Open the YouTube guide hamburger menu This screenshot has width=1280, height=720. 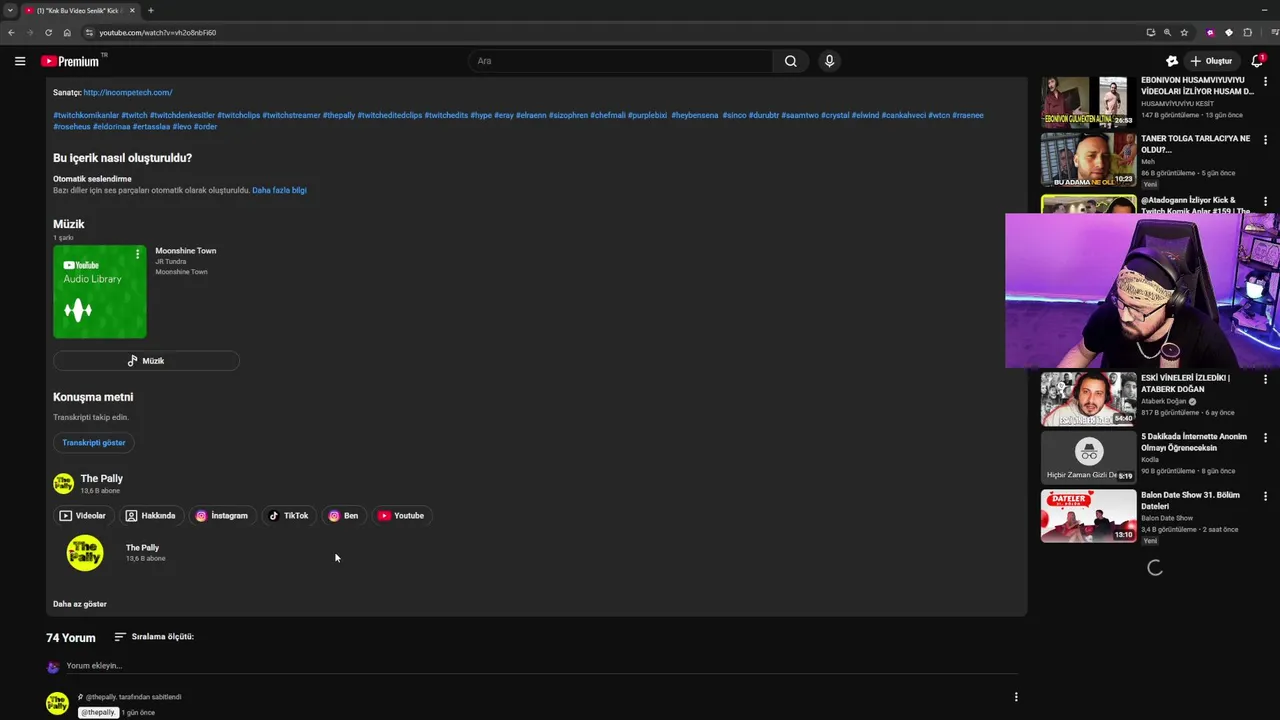click(x=20, y=61)
